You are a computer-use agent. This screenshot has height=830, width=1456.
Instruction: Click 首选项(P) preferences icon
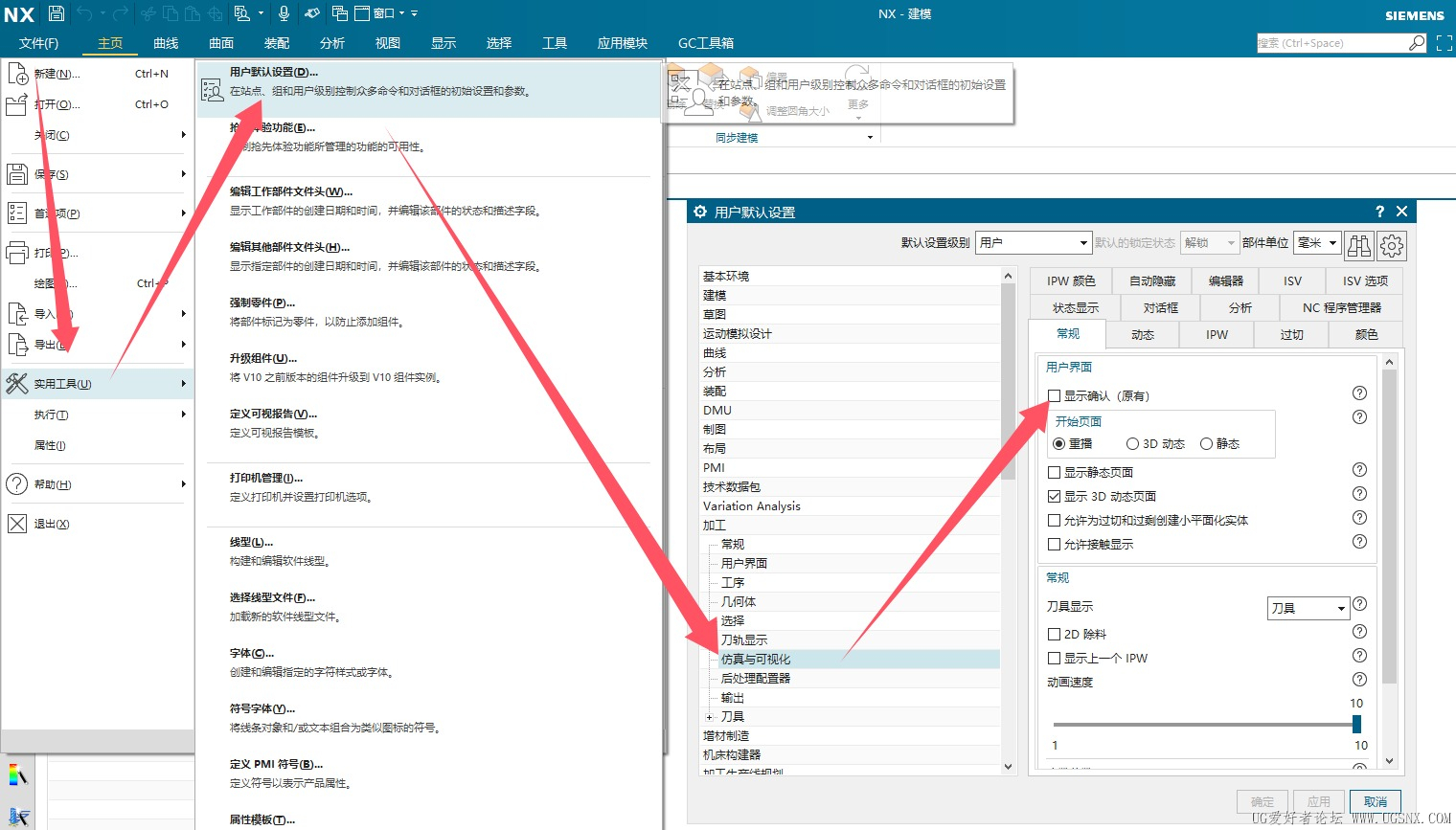17,213
